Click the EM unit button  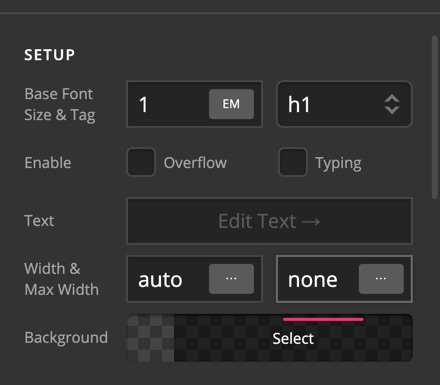(231, 104)
